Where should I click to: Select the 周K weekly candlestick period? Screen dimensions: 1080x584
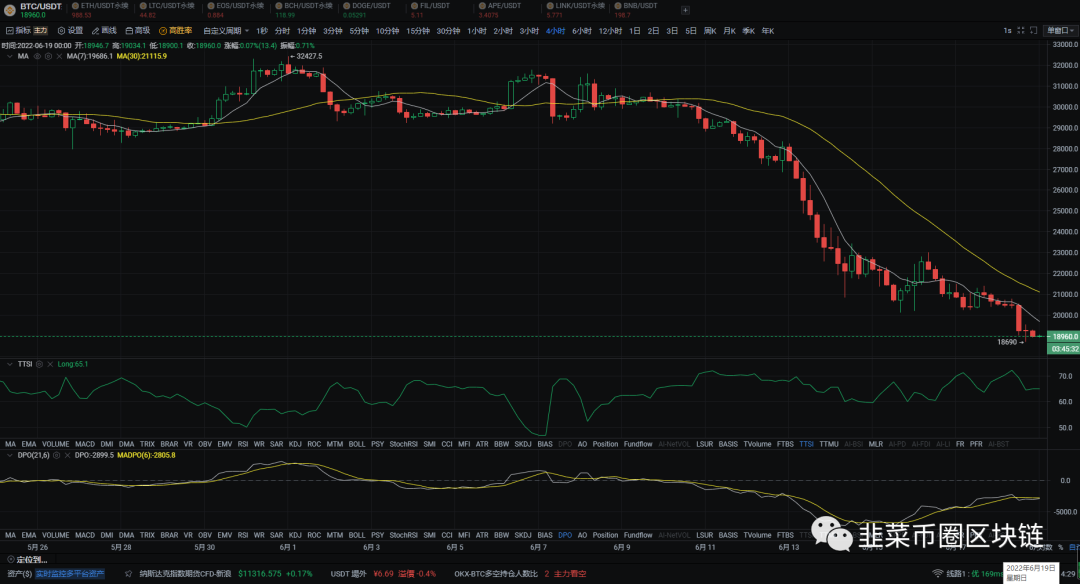coord(710,31)
